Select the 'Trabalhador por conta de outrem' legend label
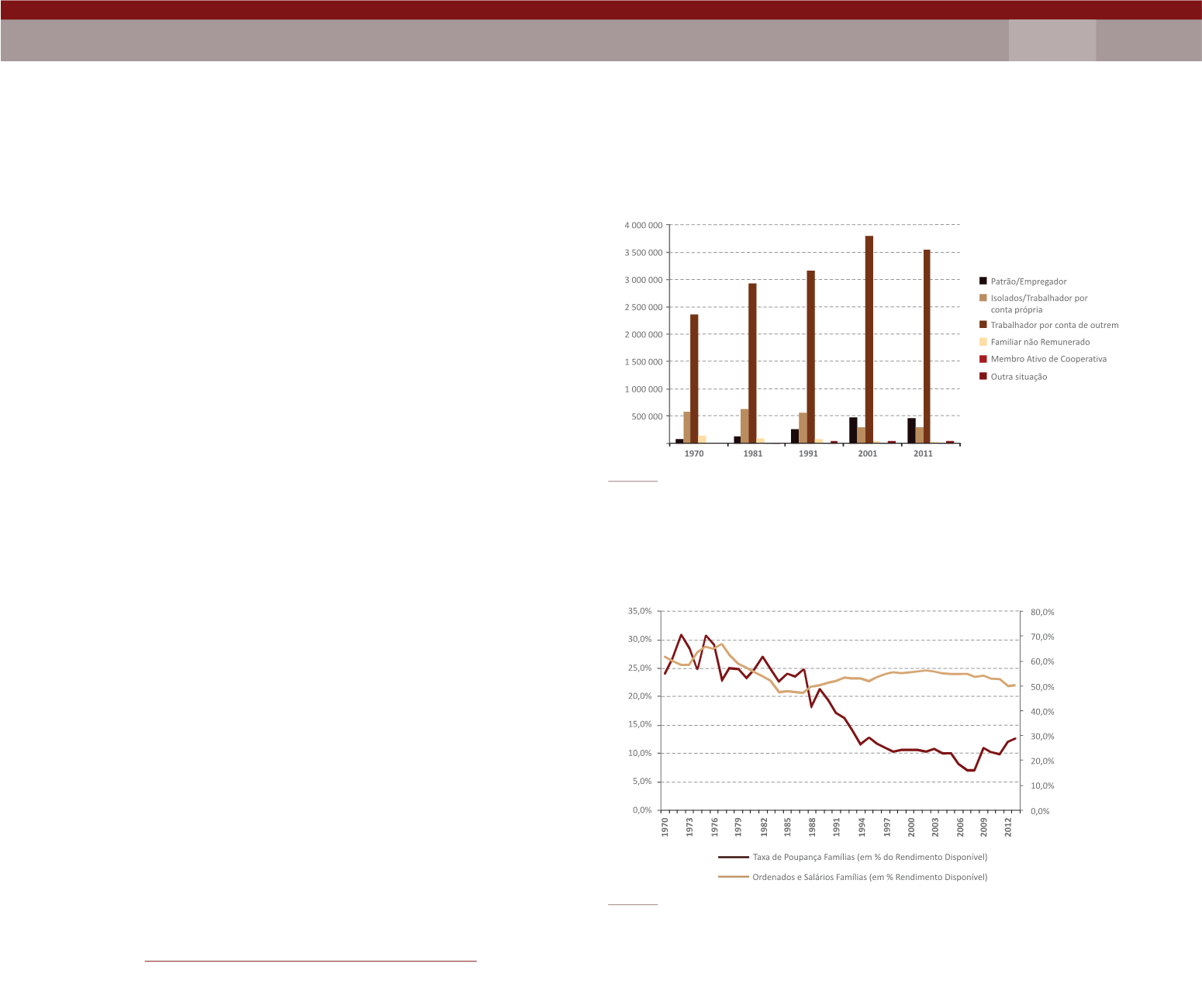 [x=1055, y=325]
